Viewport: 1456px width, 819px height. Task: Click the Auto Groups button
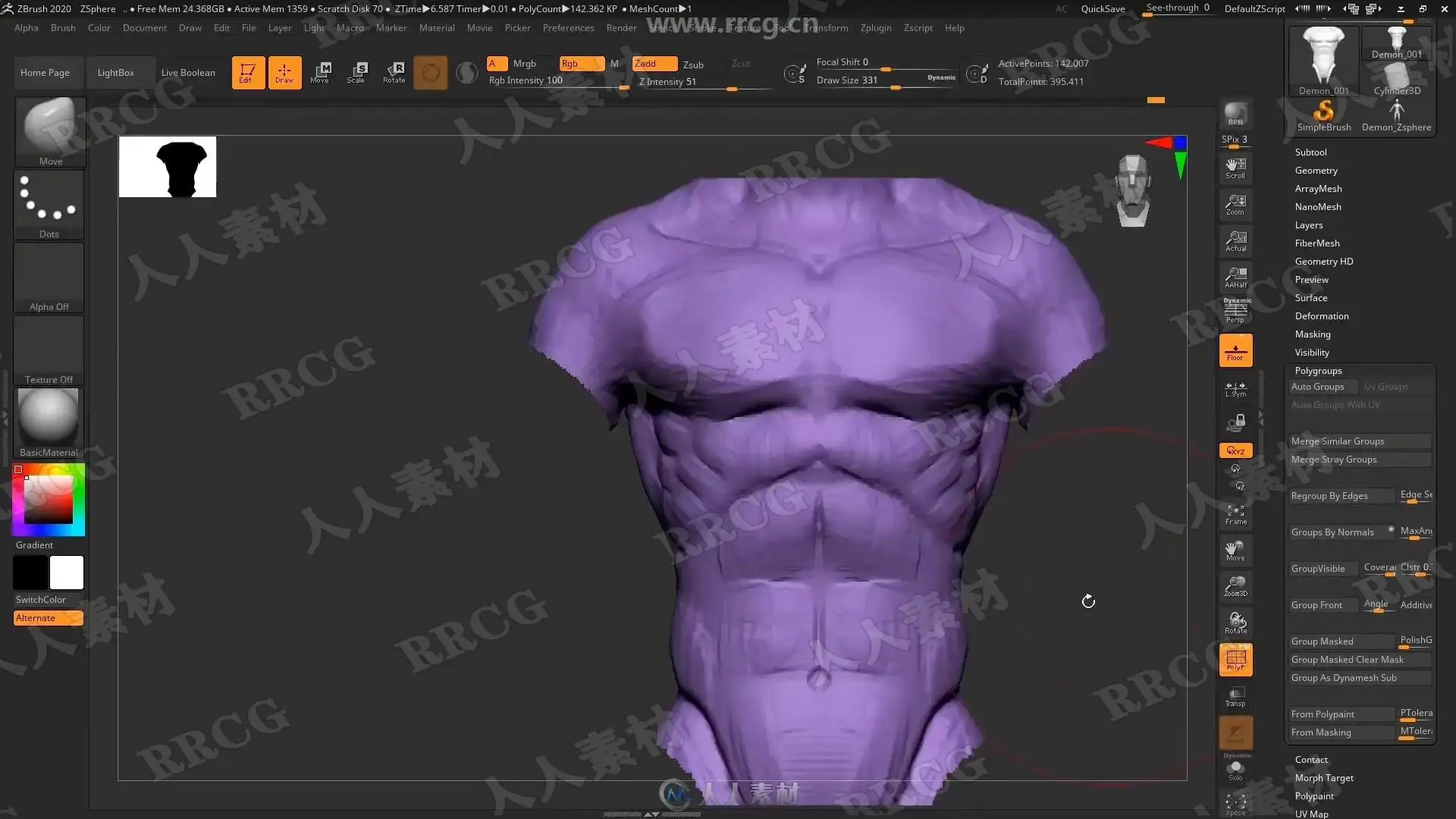click(1317, 387)
